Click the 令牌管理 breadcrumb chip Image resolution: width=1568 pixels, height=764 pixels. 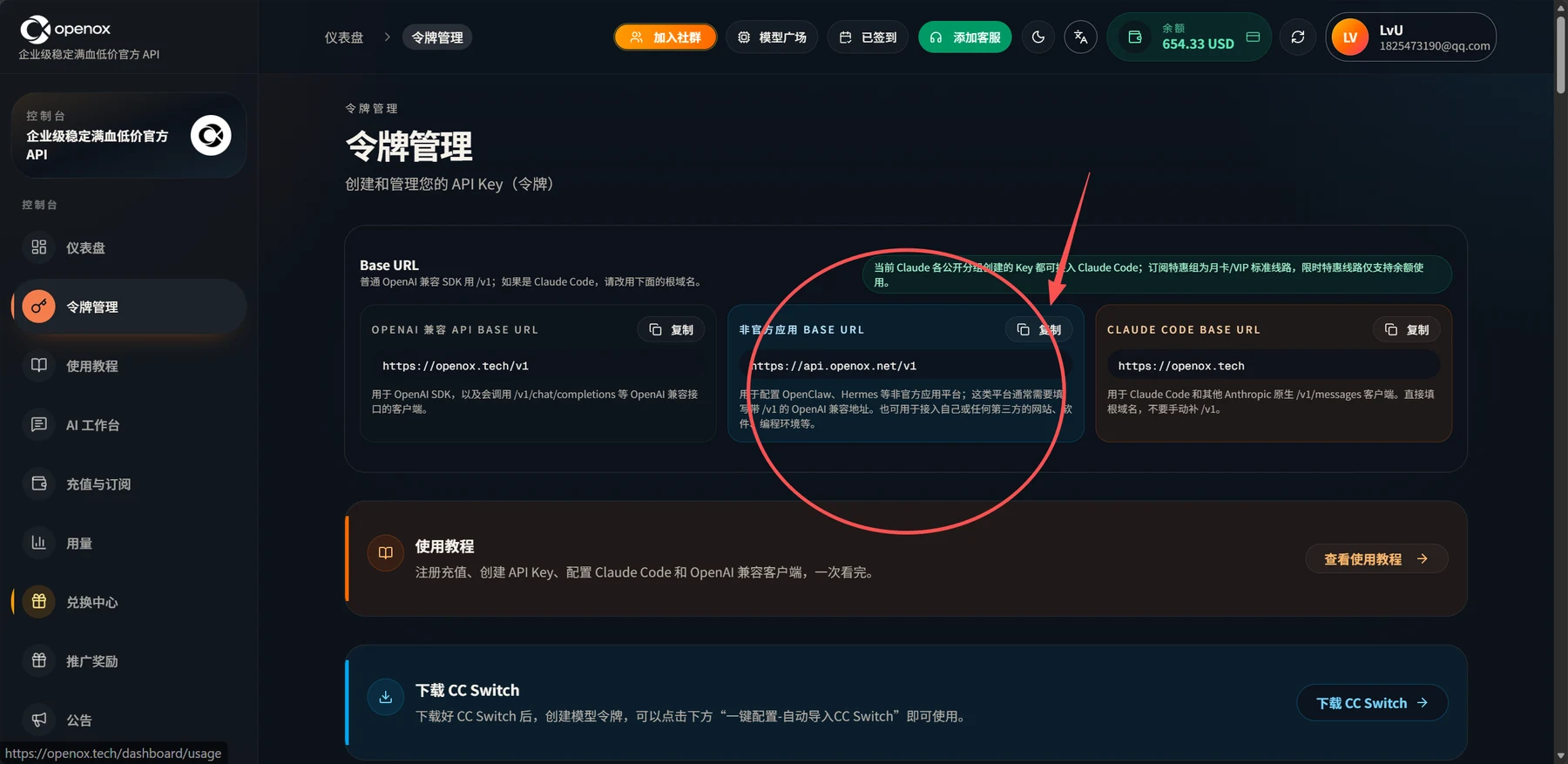[437, 37]
